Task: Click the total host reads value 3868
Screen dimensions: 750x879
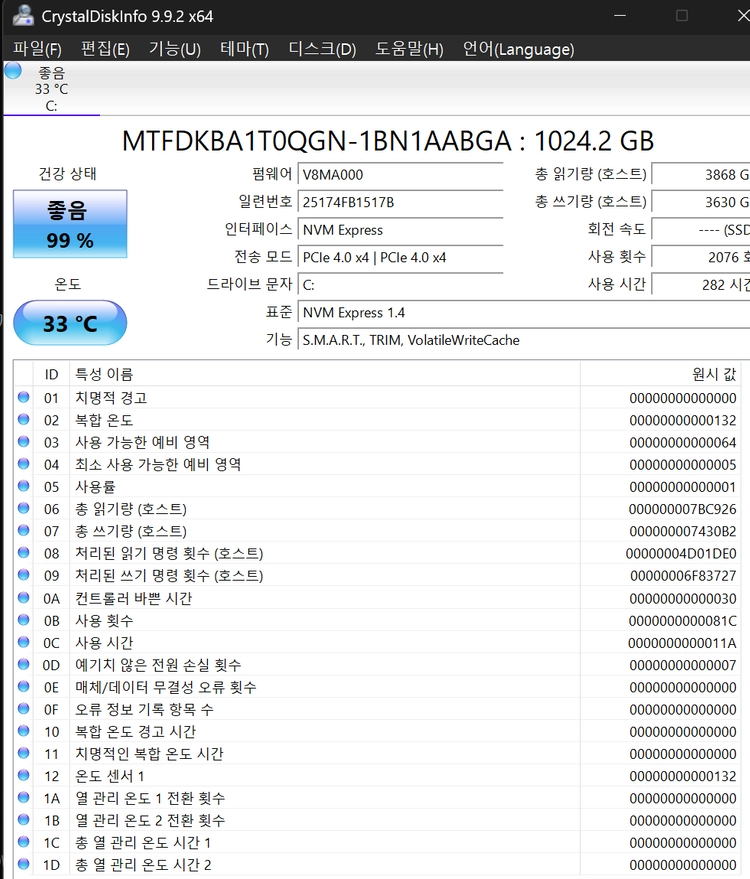Action: (x=701, y=175)
